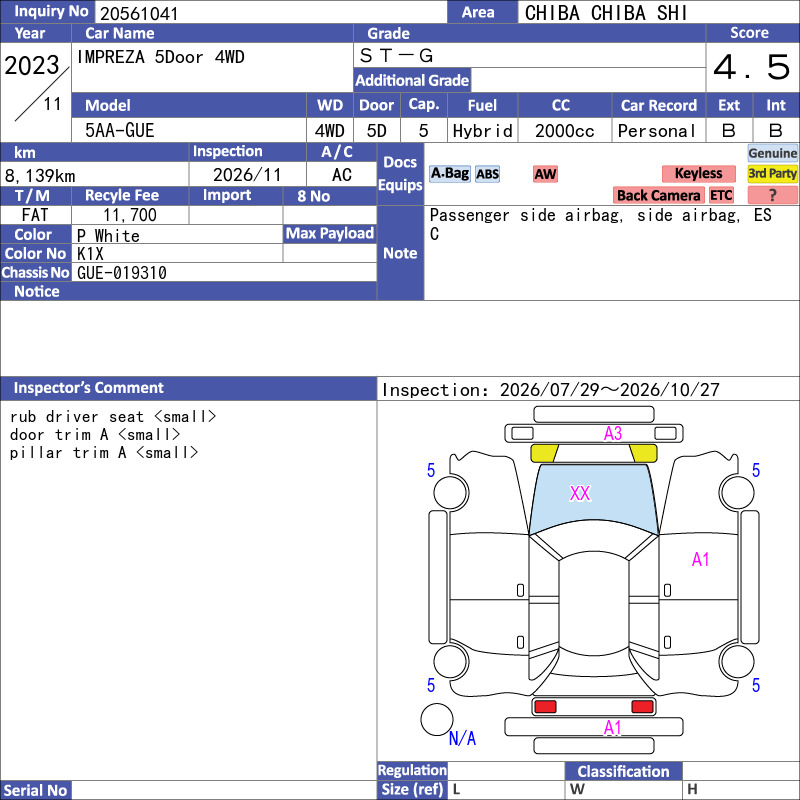The width and height of the screenshot is (800, 800).
Task: Click the A-Bag equipment badge
Action: pyautogui.click(x=449, y=174)
